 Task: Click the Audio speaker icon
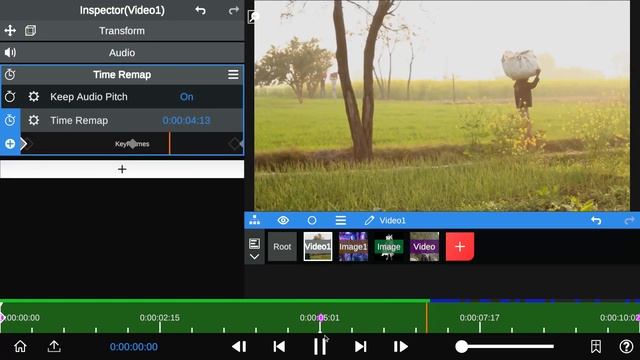tap(10, 53)
